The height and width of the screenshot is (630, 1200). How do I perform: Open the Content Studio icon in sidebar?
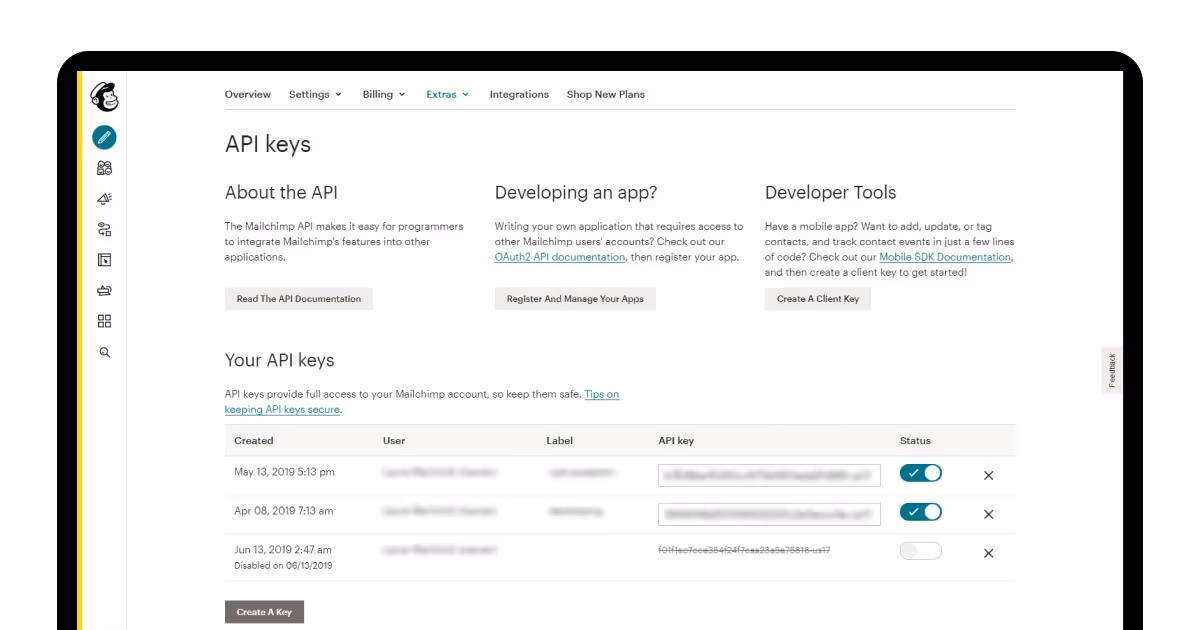(x=104, y=291)
